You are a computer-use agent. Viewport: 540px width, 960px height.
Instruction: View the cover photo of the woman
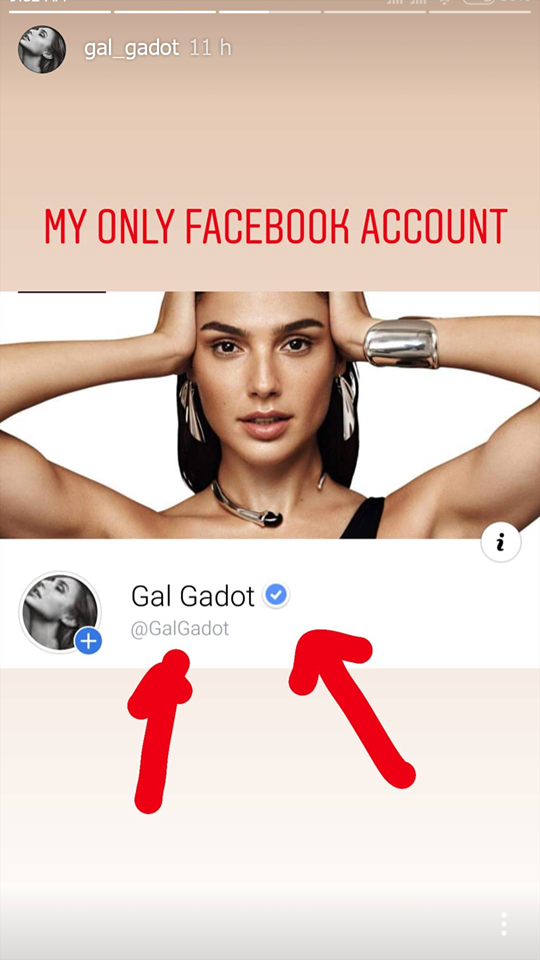[270, 415]
